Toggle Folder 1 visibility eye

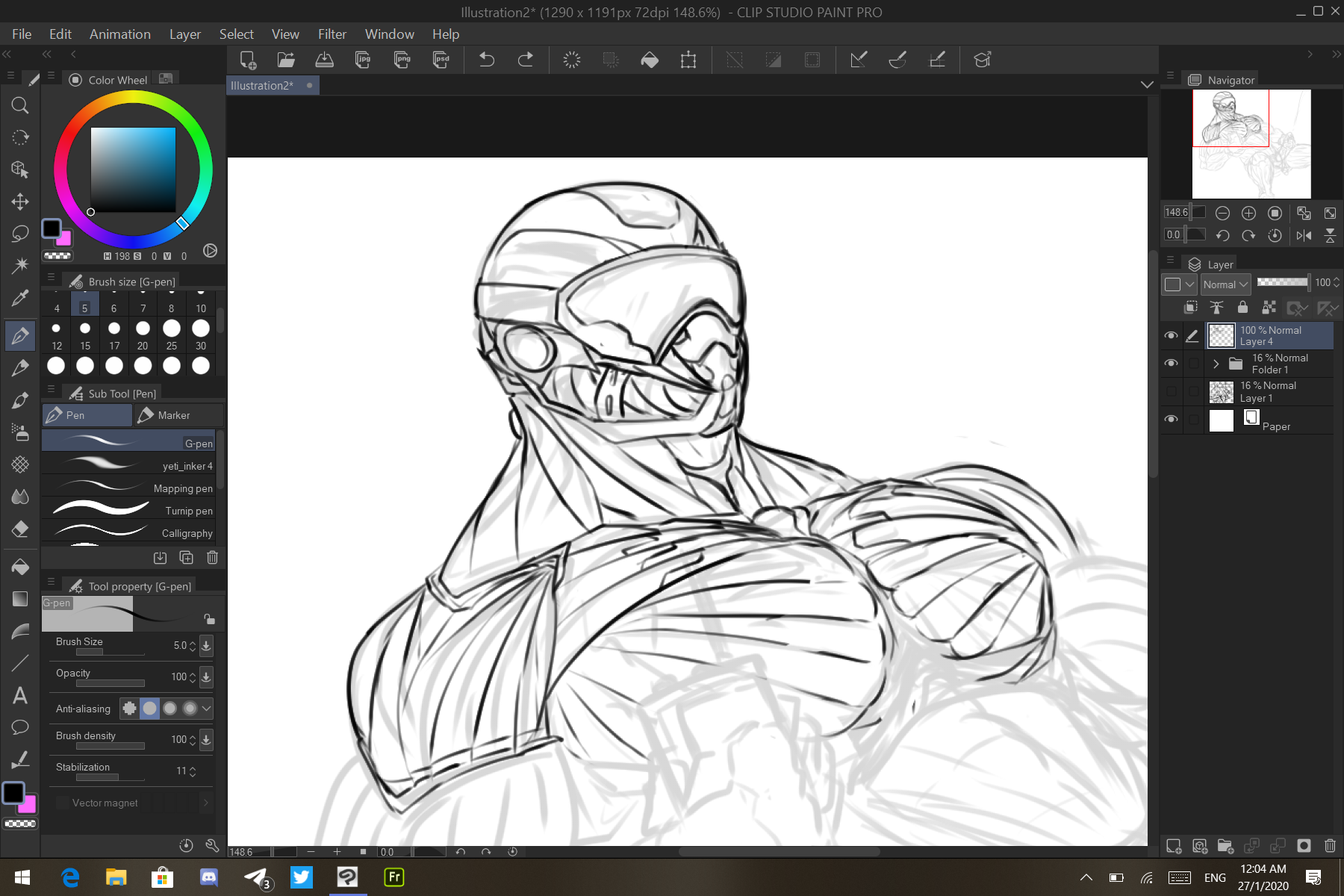[x=1171, y=364]
